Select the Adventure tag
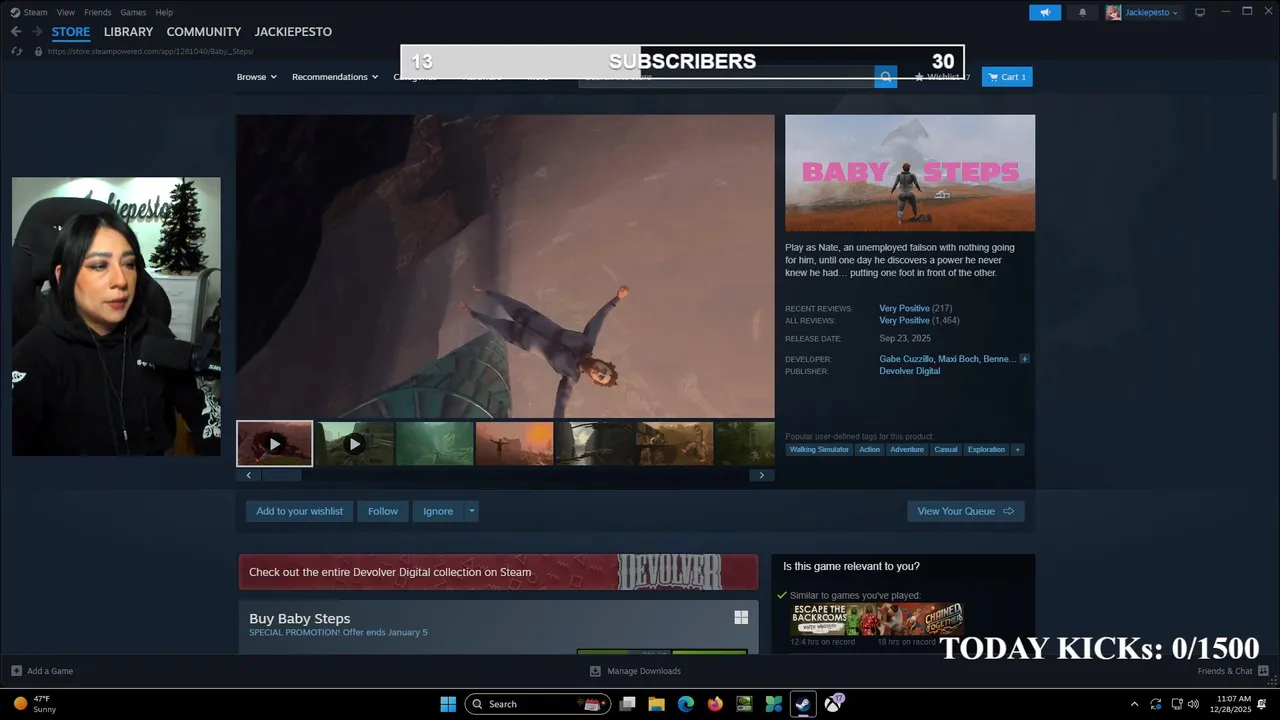Screen dimensions: 1280x720 tap(907, 449)
